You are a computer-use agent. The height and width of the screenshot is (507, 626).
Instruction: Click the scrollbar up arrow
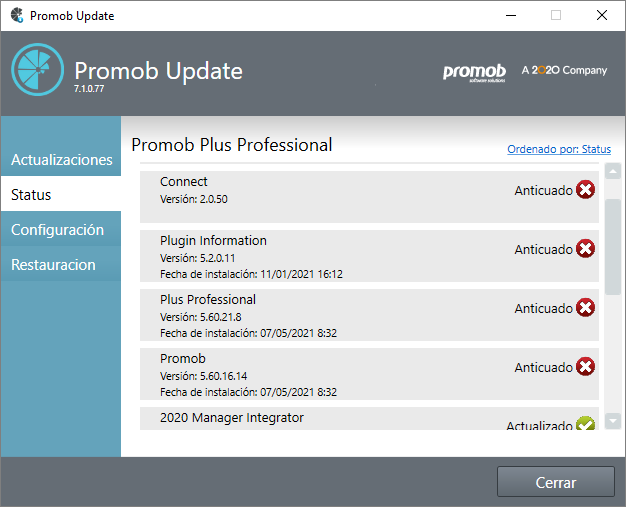click(612, 172)
